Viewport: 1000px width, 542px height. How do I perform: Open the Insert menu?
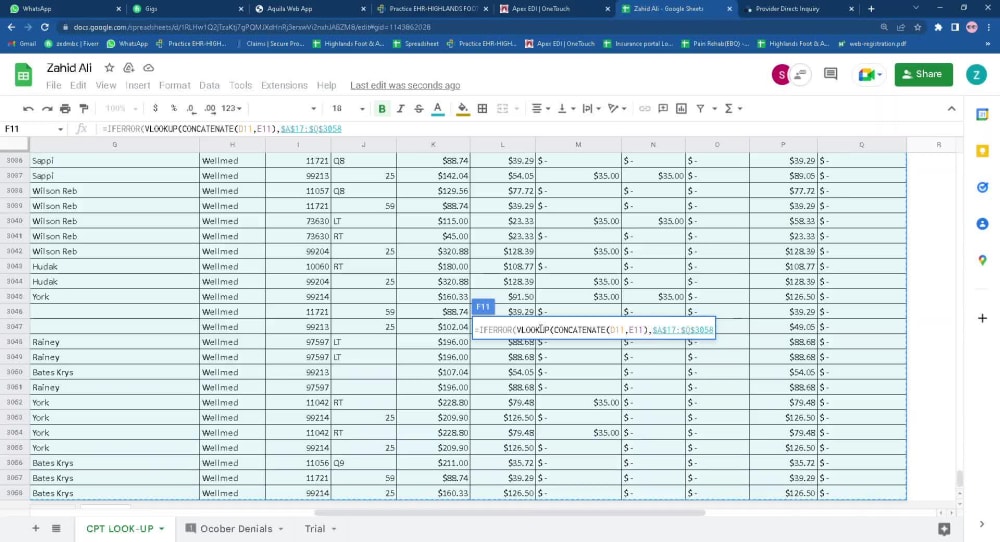[x=137, y=85]
